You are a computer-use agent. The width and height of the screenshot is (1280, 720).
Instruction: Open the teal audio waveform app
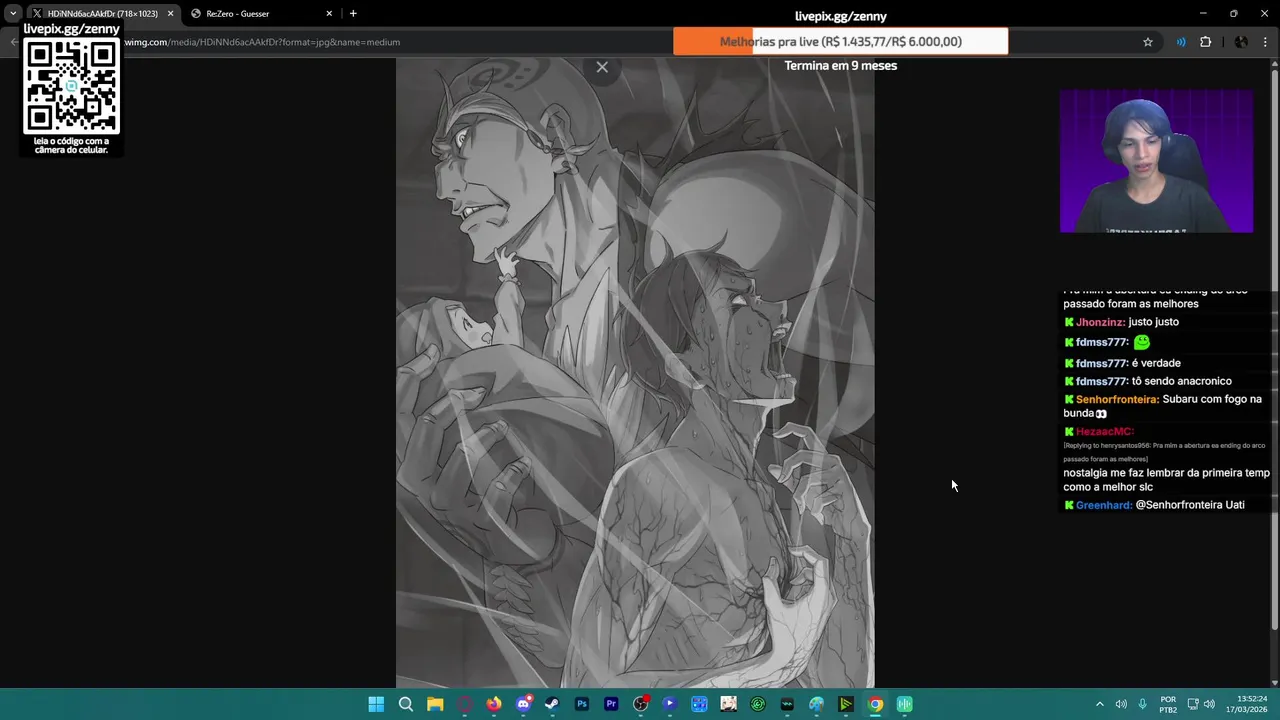coord(904,704)
